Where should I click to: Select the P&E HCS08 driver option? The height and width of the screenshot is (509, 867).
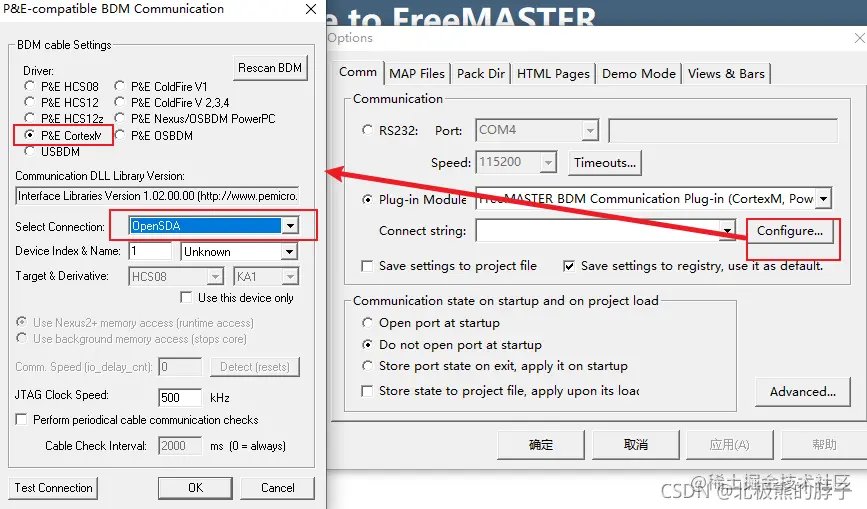pos(29,86)
